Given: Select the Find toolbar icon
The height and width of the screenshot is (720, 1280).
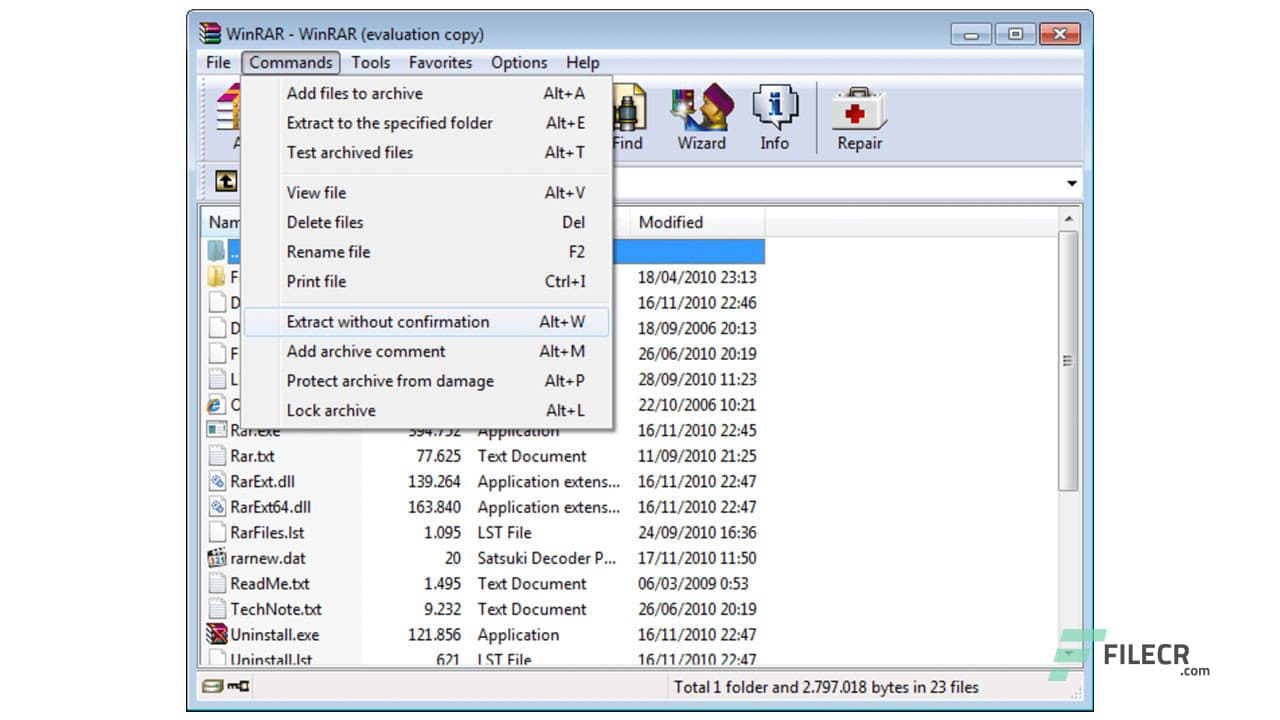Looking at the screenshot, I should (x=627, y=110).
